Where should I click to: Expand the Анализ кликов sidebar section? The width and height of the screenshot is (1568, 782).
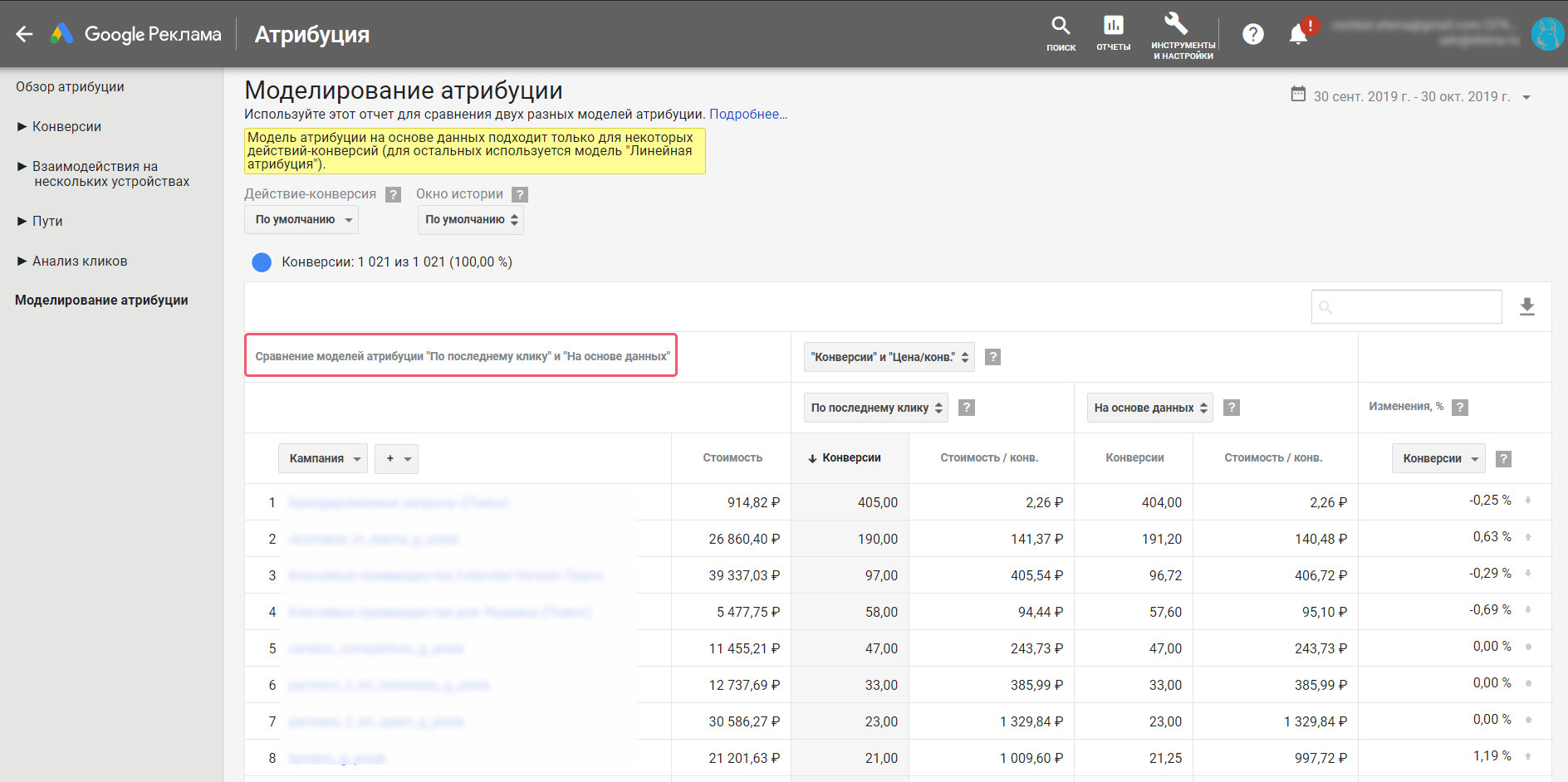80,261
